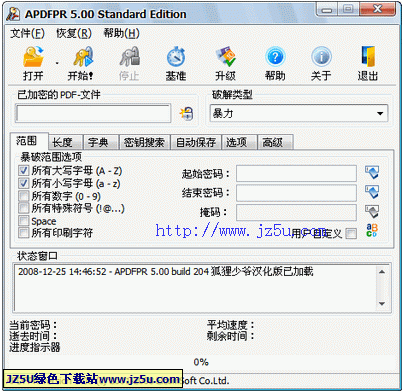Image resolution: width=406 pixels, height=391 pixels.
Task: Uncheck 所有小写字母 (a - z) checkbox
Action: (x=24, y=183)
